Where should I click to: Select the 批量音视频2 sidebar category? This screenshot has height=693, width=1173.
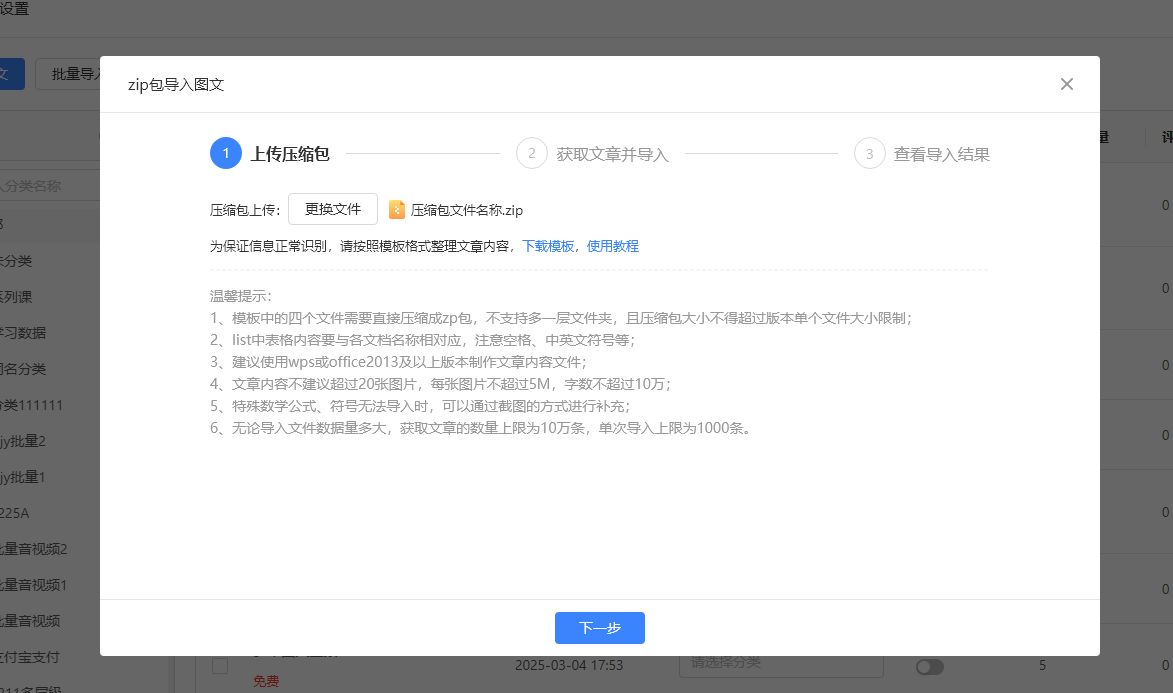[35, 549]
